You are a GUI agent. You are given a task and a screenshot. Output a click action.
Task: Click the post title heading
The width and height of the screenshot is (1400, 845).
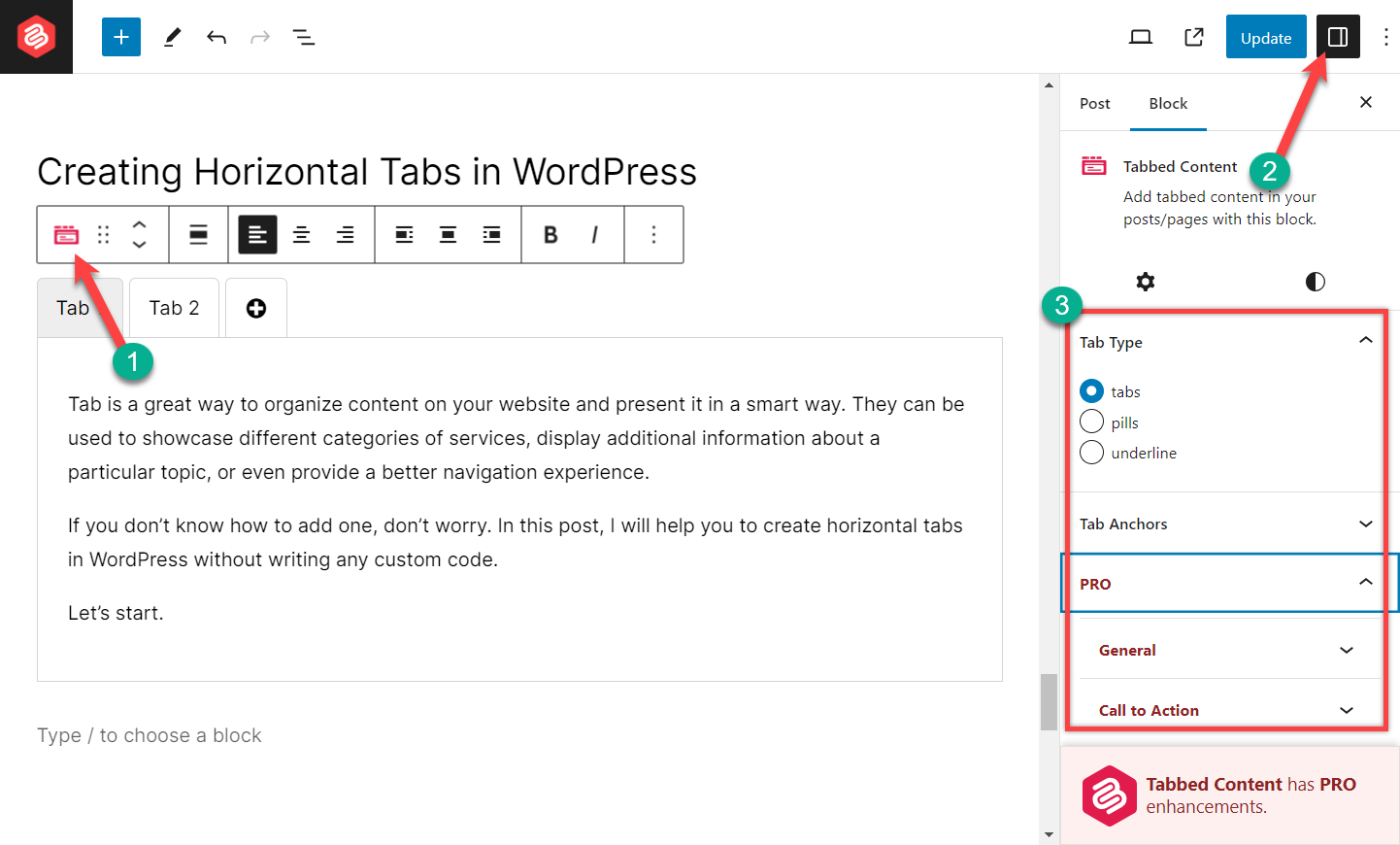pyautogui.click(x=367, y=172)
